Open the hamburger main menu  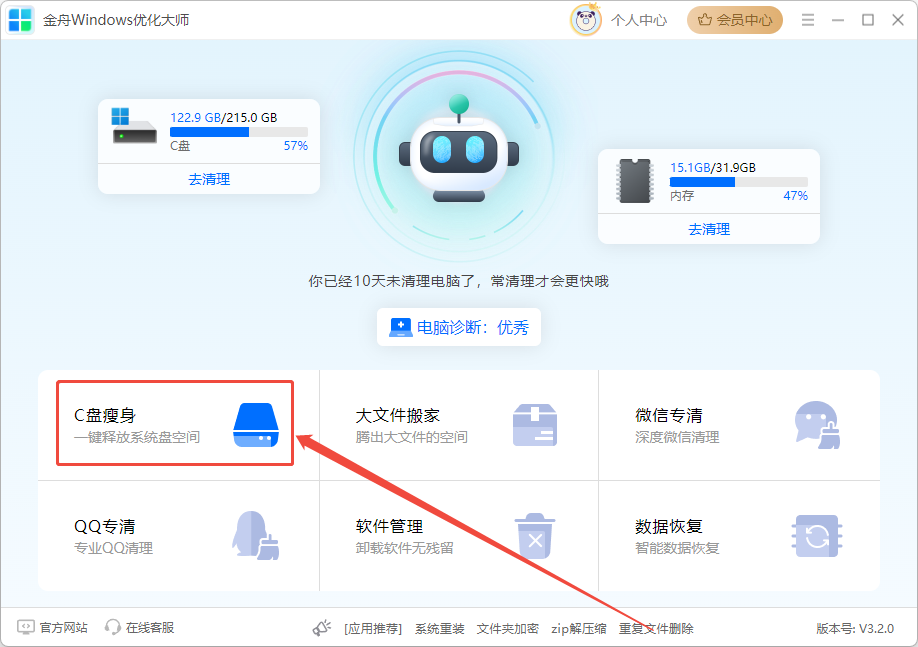coord(808,20)
